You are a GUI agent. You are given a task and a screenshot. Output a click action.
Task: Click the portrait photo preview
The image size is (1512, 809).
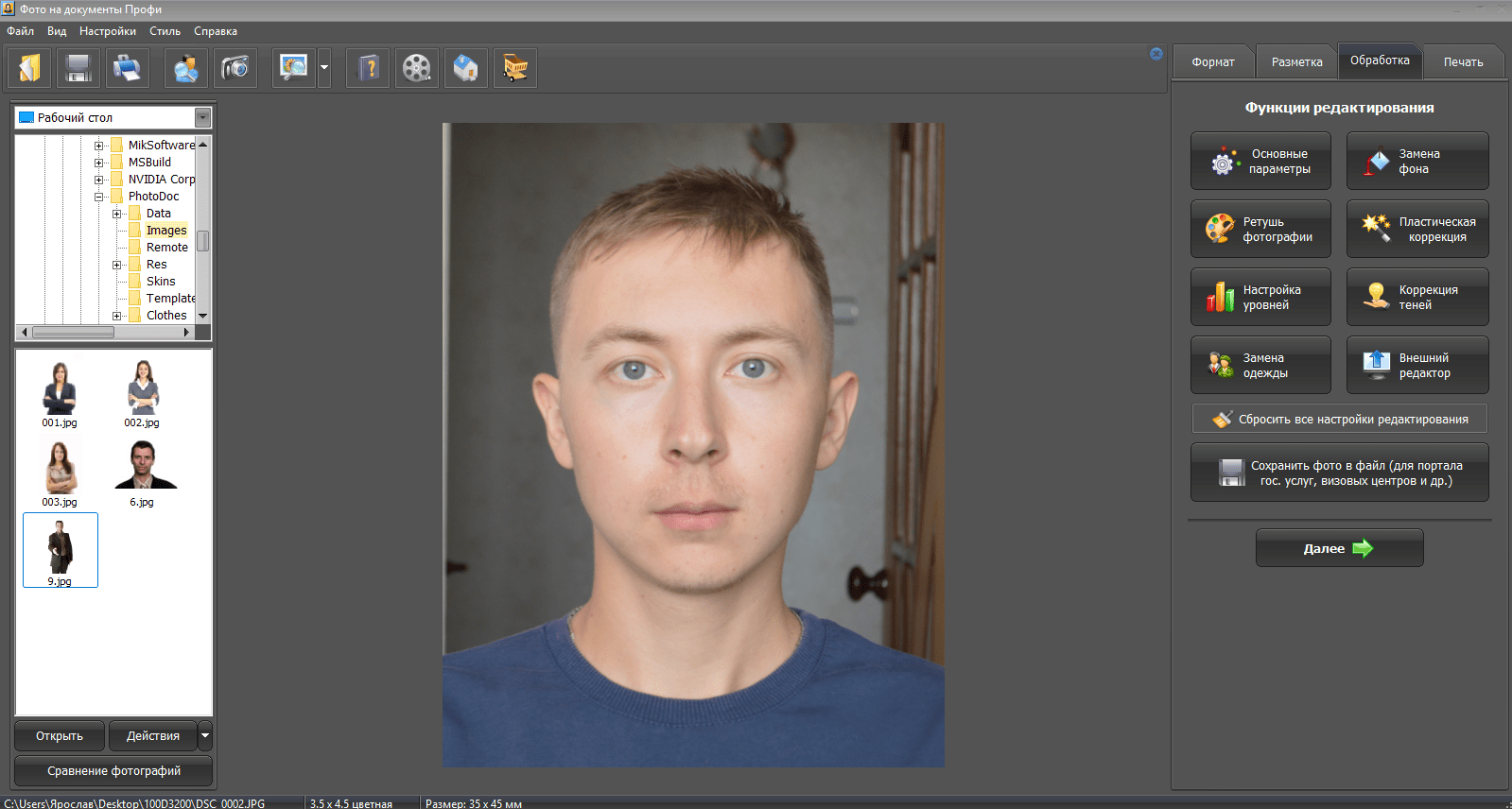pyautogui.click(x=693, y=444)
